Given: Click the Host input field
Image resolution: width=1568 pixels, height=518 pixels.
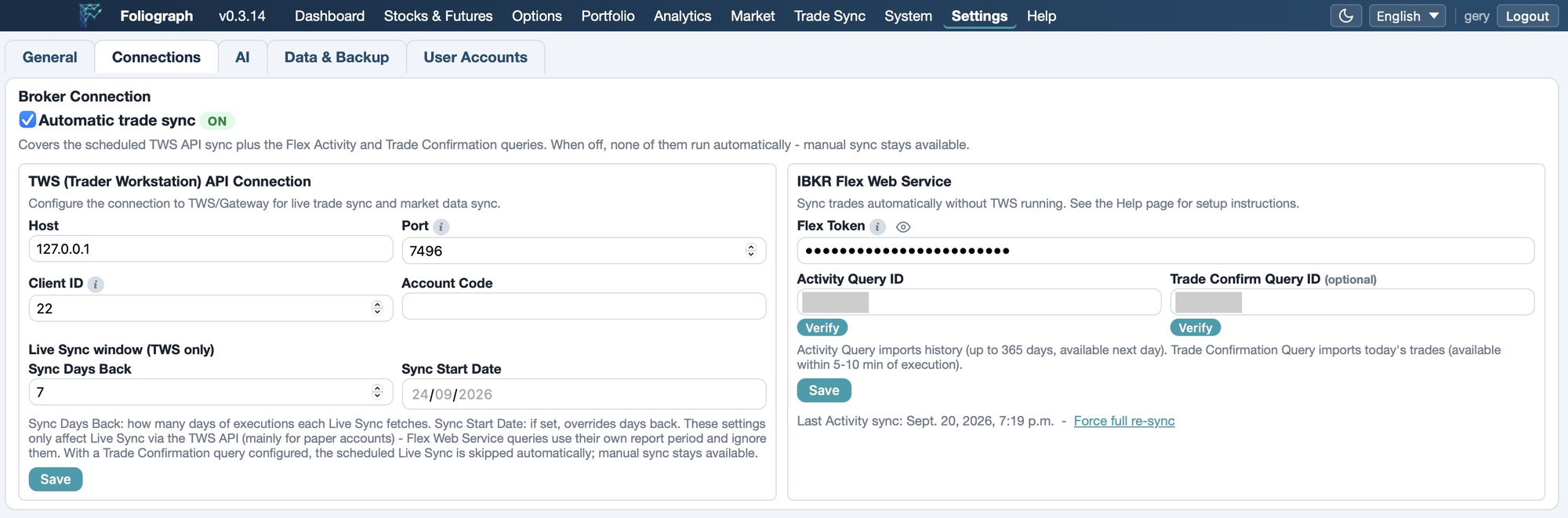Looking at the screenshot, I should pos(211,248).
